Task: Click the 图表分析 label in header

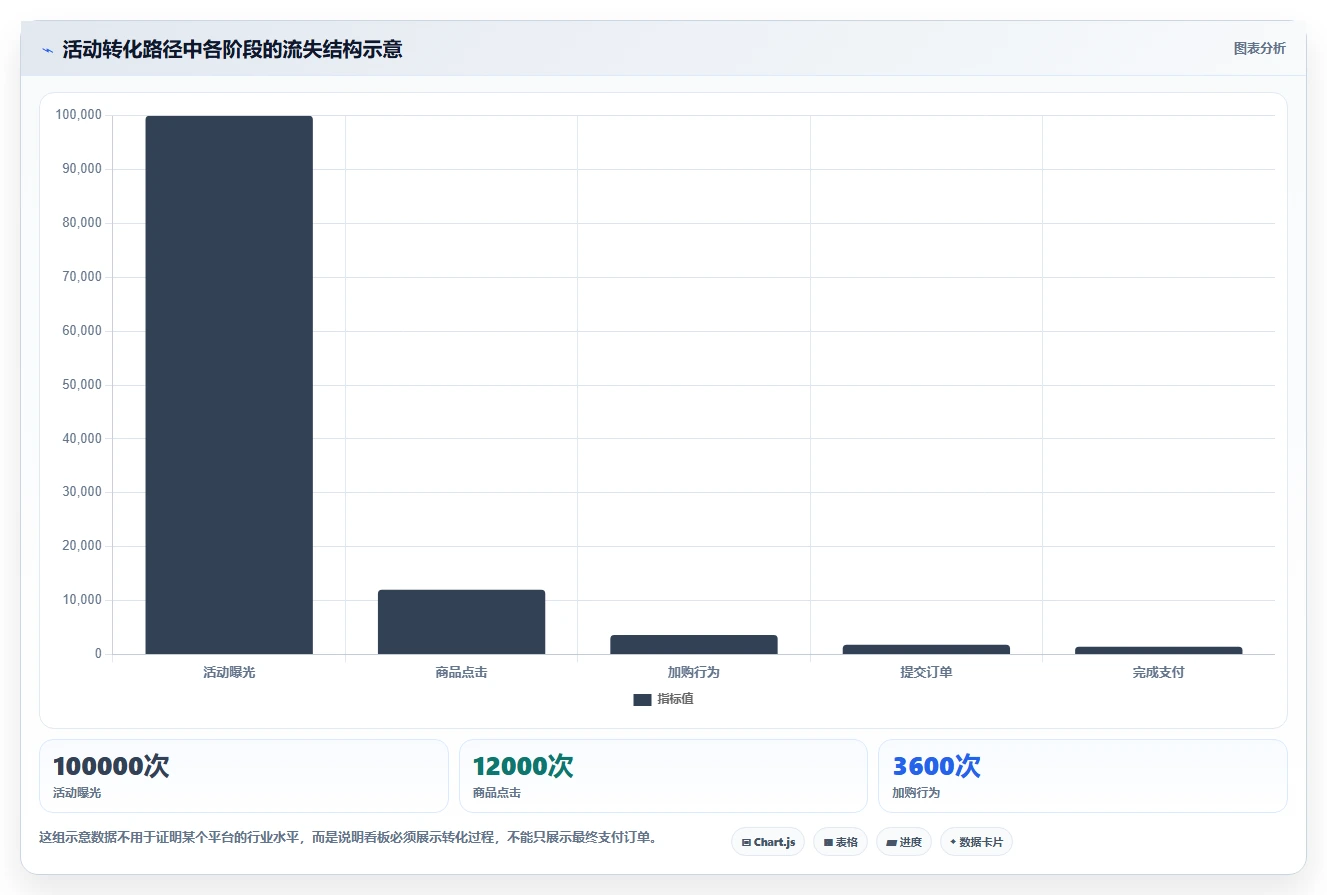Action: (1259, 48)
